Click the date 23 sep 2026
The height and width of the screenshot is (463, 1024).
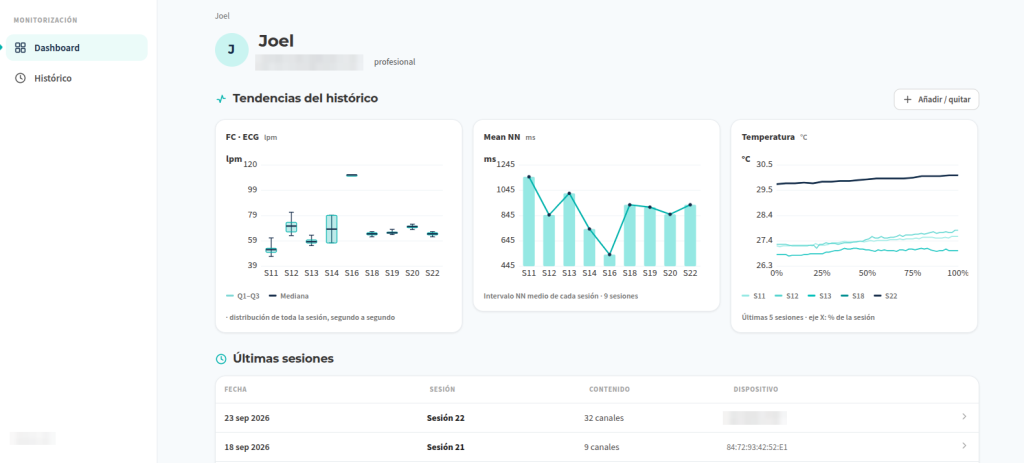(246, 418)
